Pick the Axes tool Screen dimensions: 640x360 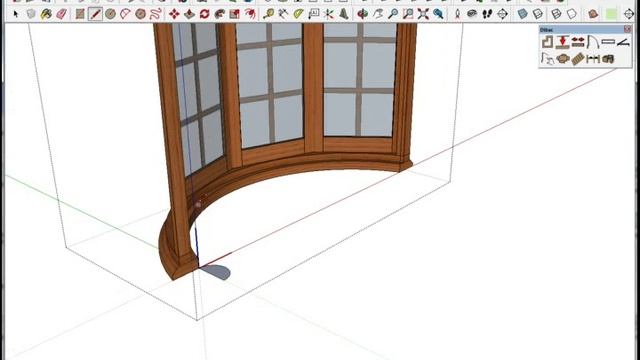tap(329, 14)
